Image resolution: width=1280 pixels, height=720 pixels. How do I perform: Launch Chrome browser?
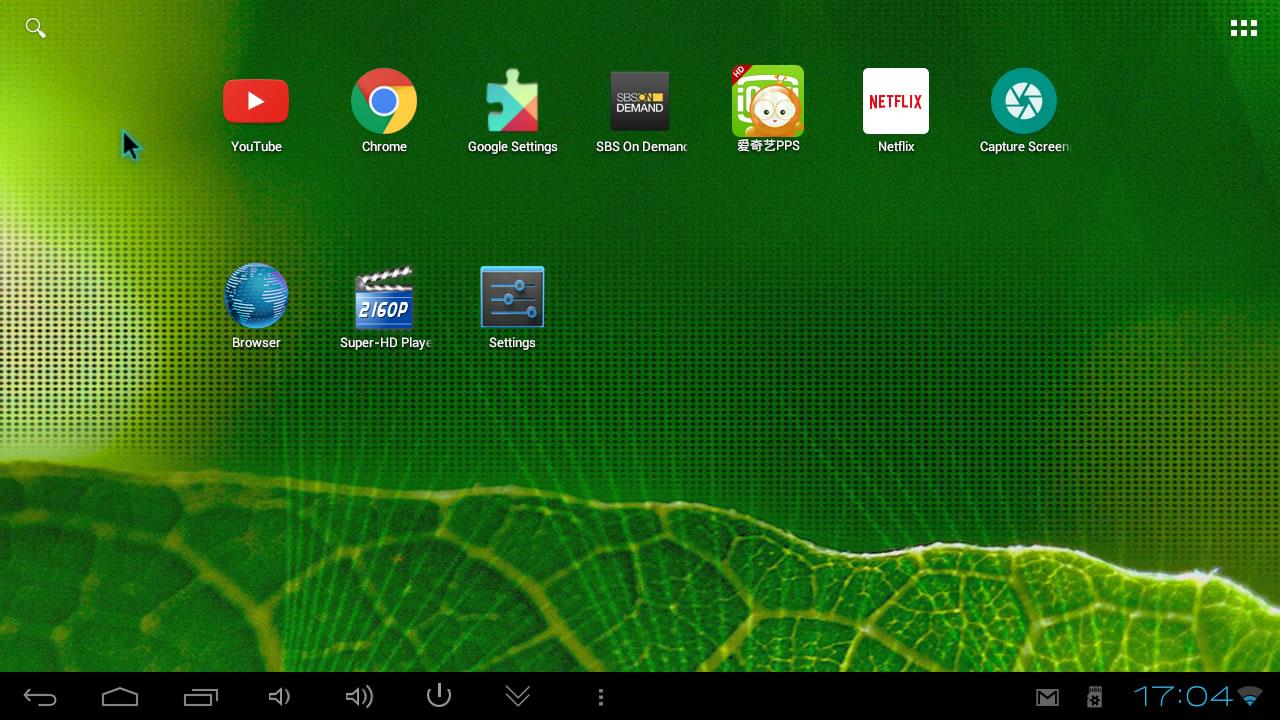(384, 101)
